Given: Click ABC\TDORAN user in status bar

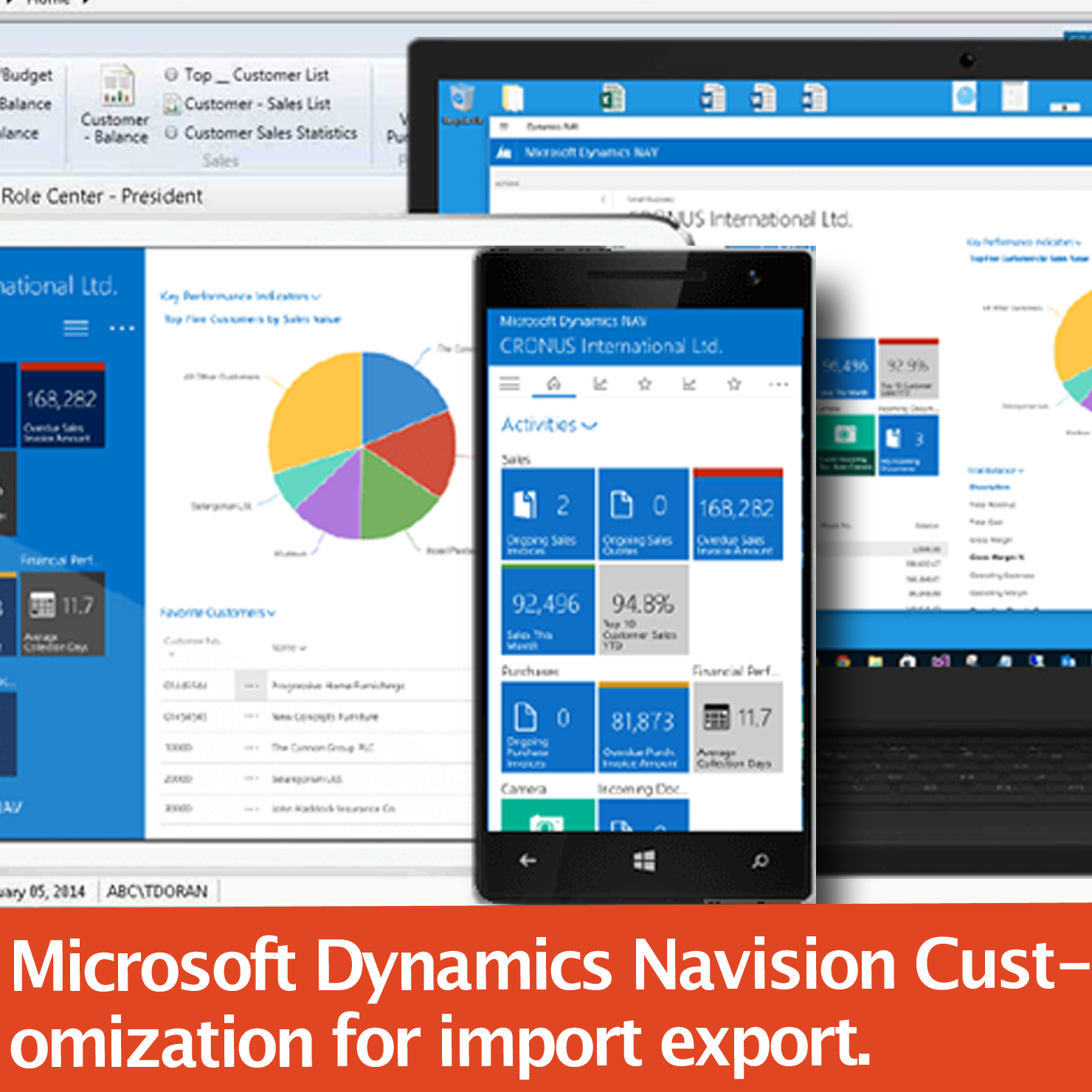Looking at the screenshot, I should point(157,891).
